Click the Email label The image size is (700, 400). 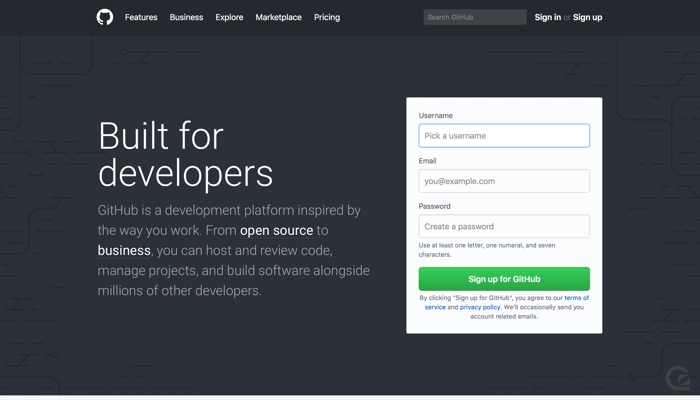pyautogui.click(x=427, y=161)
